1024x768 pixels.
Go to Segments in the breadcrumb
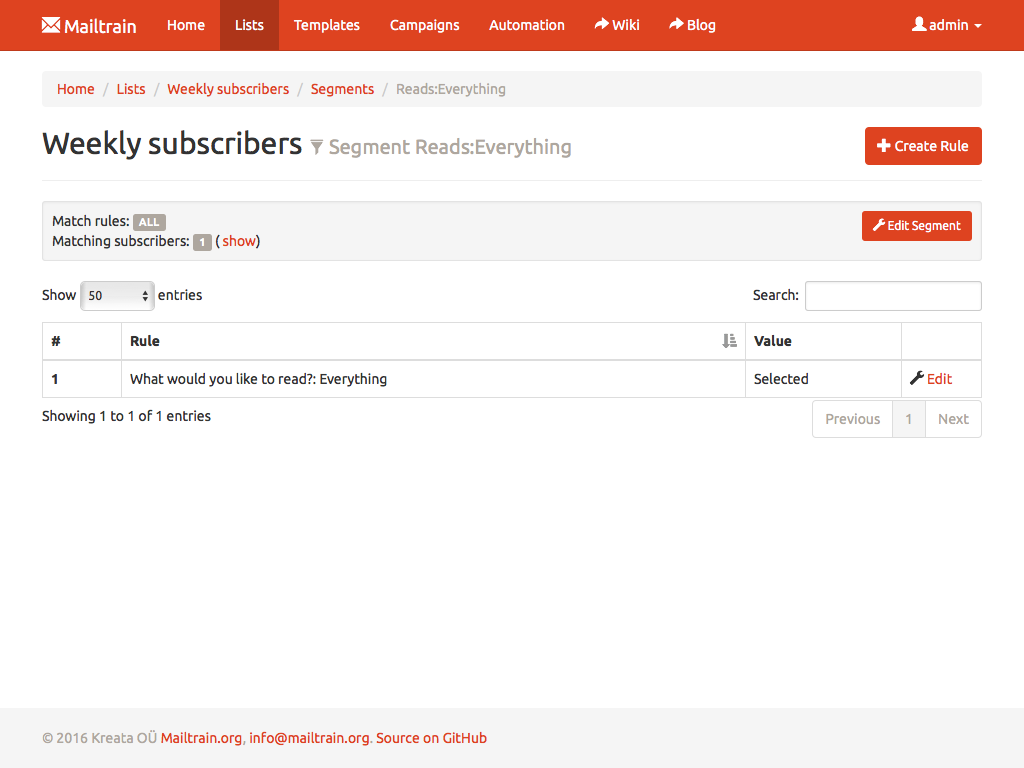tap(342, 89)
